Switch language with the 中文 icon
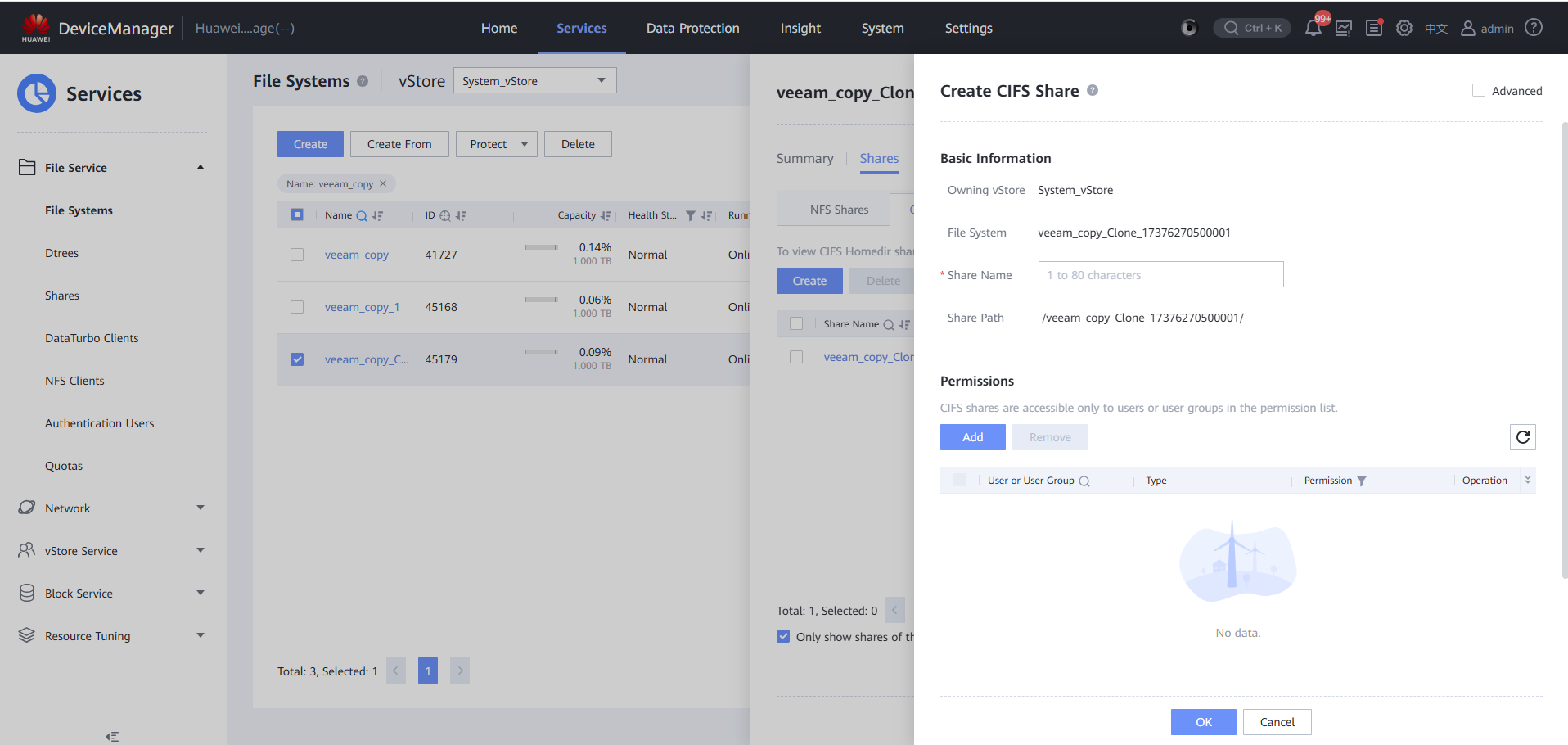The width and height of the screenshot is (1568, 745). [x=1435, y=29]
